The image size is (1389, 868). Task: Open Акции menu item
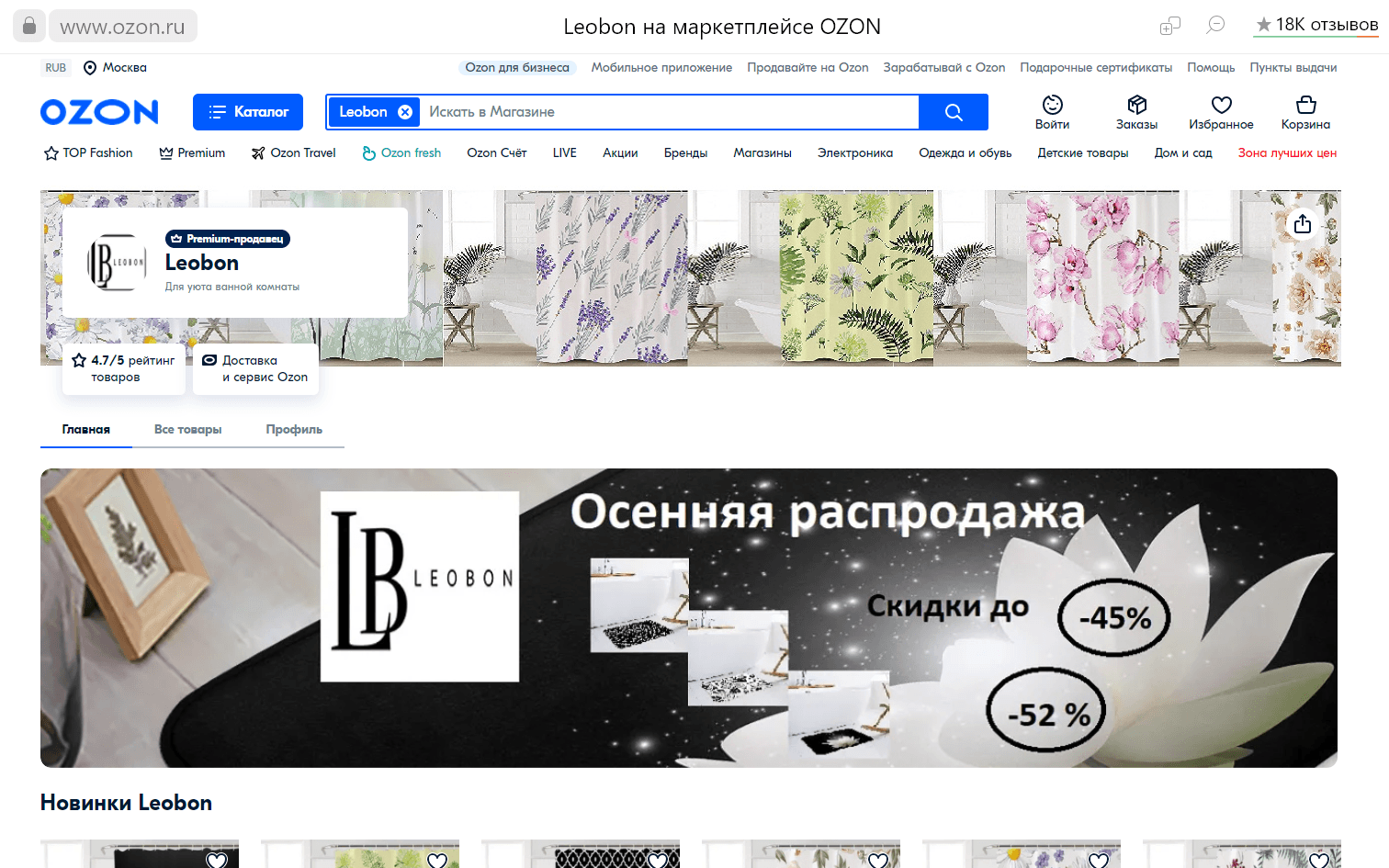click(x=620, y=153)
